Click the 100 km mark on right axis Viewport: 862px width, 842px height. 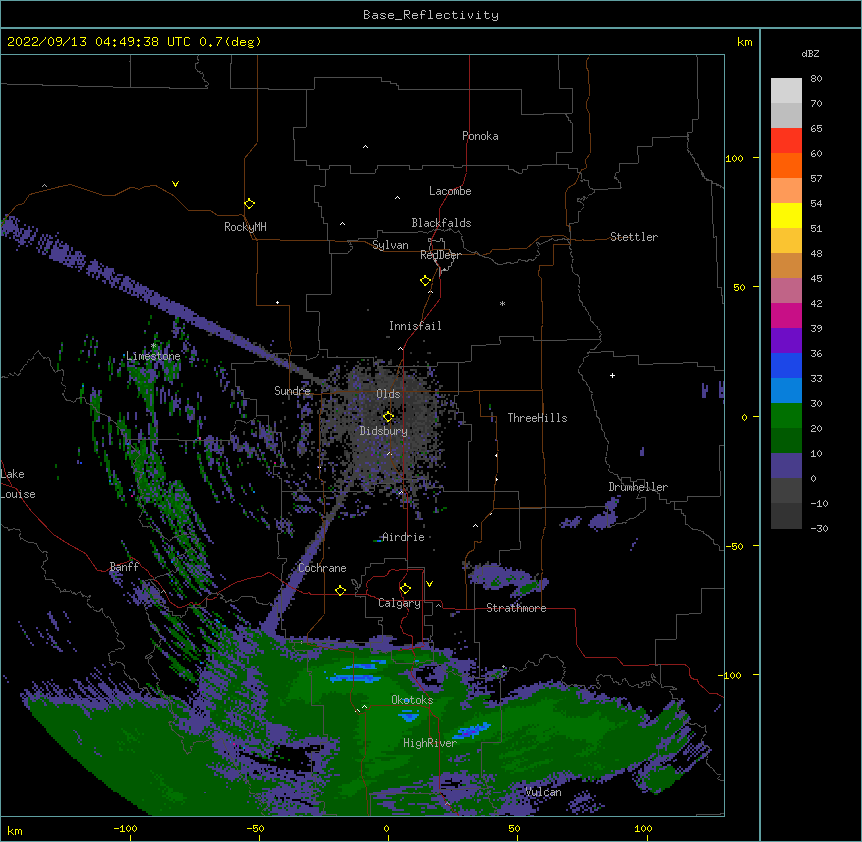point(734,158)
